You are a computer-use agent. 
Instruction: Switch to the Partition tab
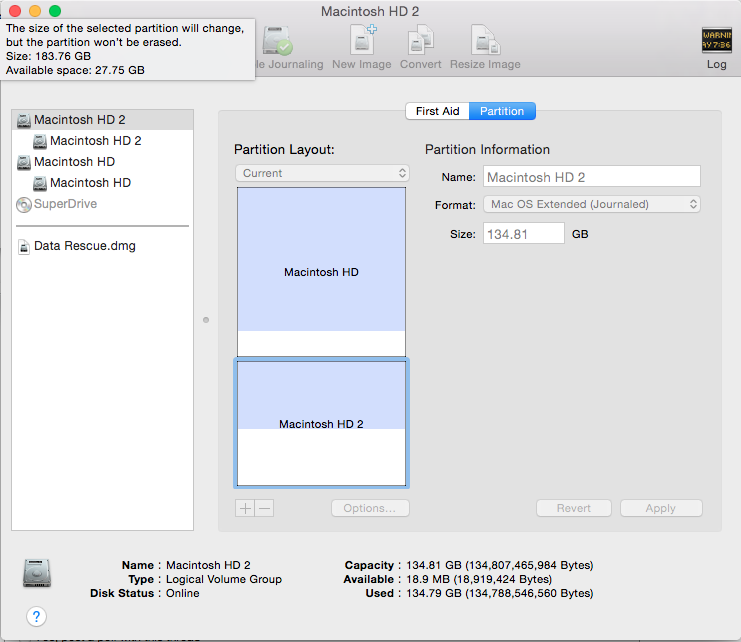point(502,111)
